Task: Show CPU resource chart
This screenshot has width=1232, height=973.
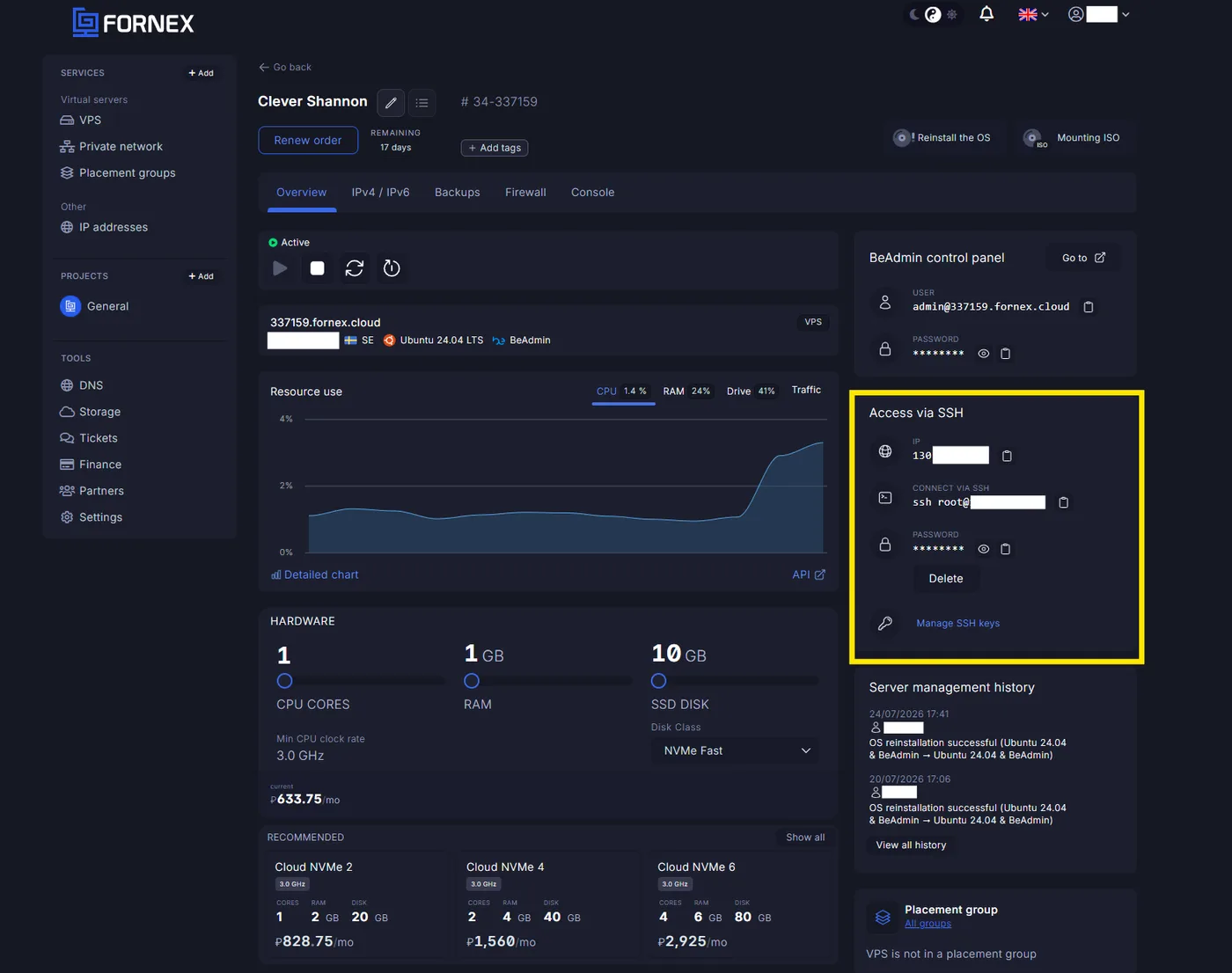Action: coord(623,391)
